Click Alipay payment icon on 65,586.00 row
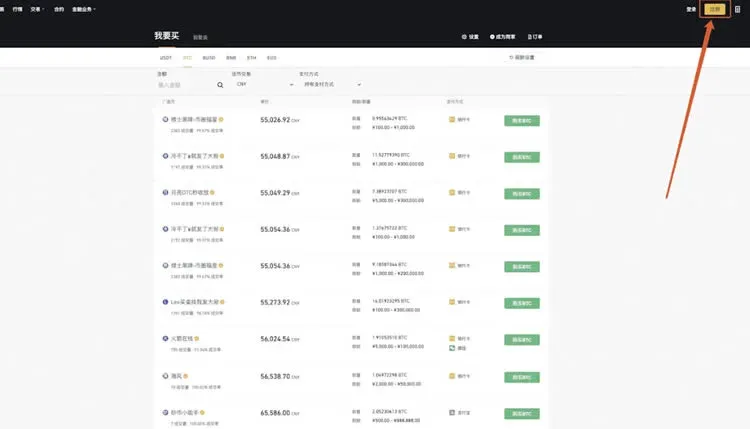 click(x=452, y=412)
